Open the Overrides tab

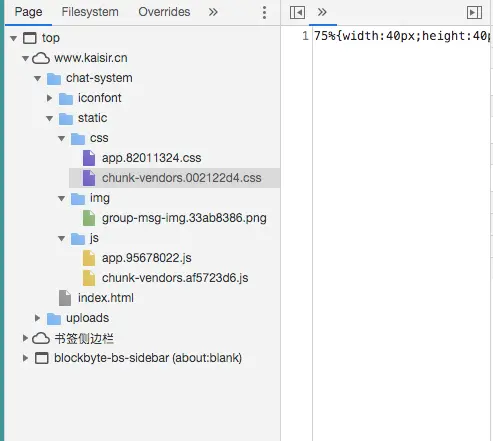(164, 12)
